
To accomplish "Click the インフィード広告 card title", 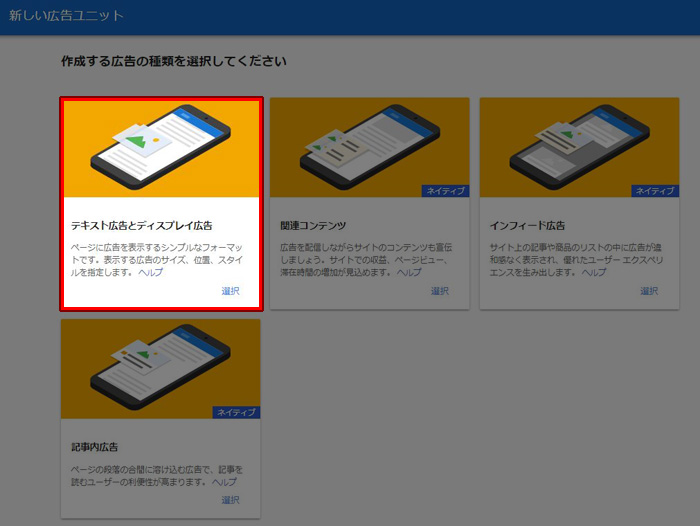I will [x=527, y=226].
